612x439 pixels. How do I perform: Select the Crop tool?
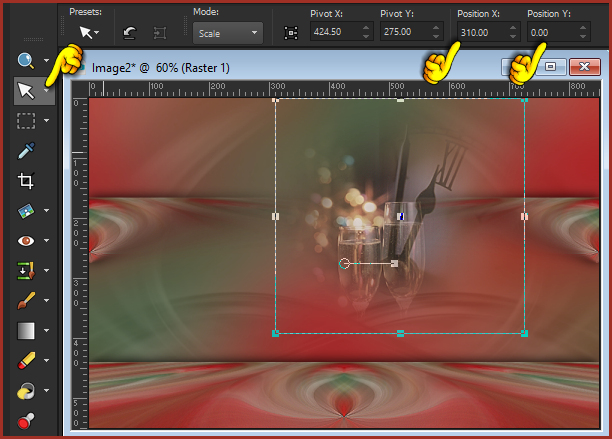click(26, 181)
